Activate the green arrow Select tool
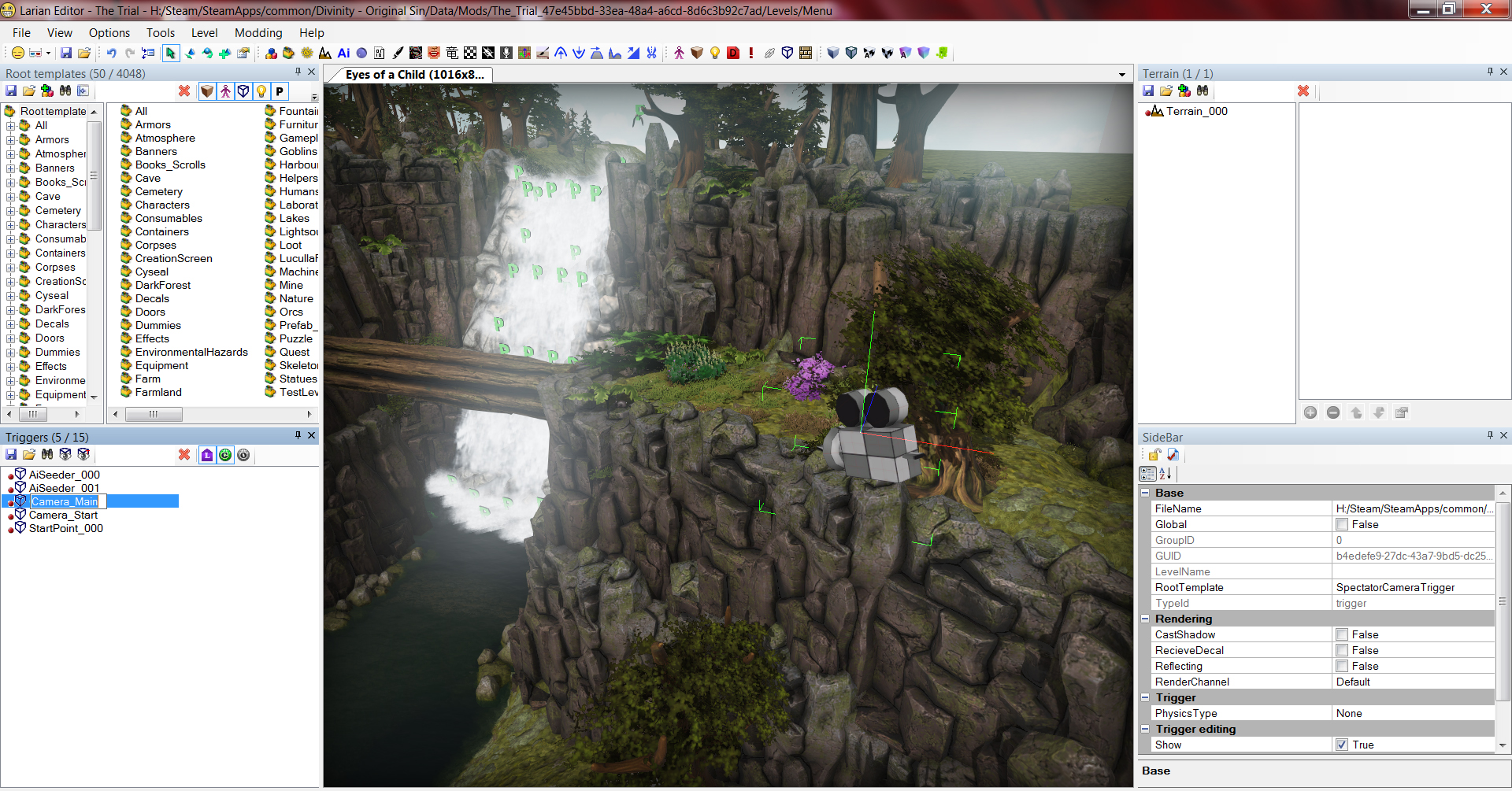 170,53
